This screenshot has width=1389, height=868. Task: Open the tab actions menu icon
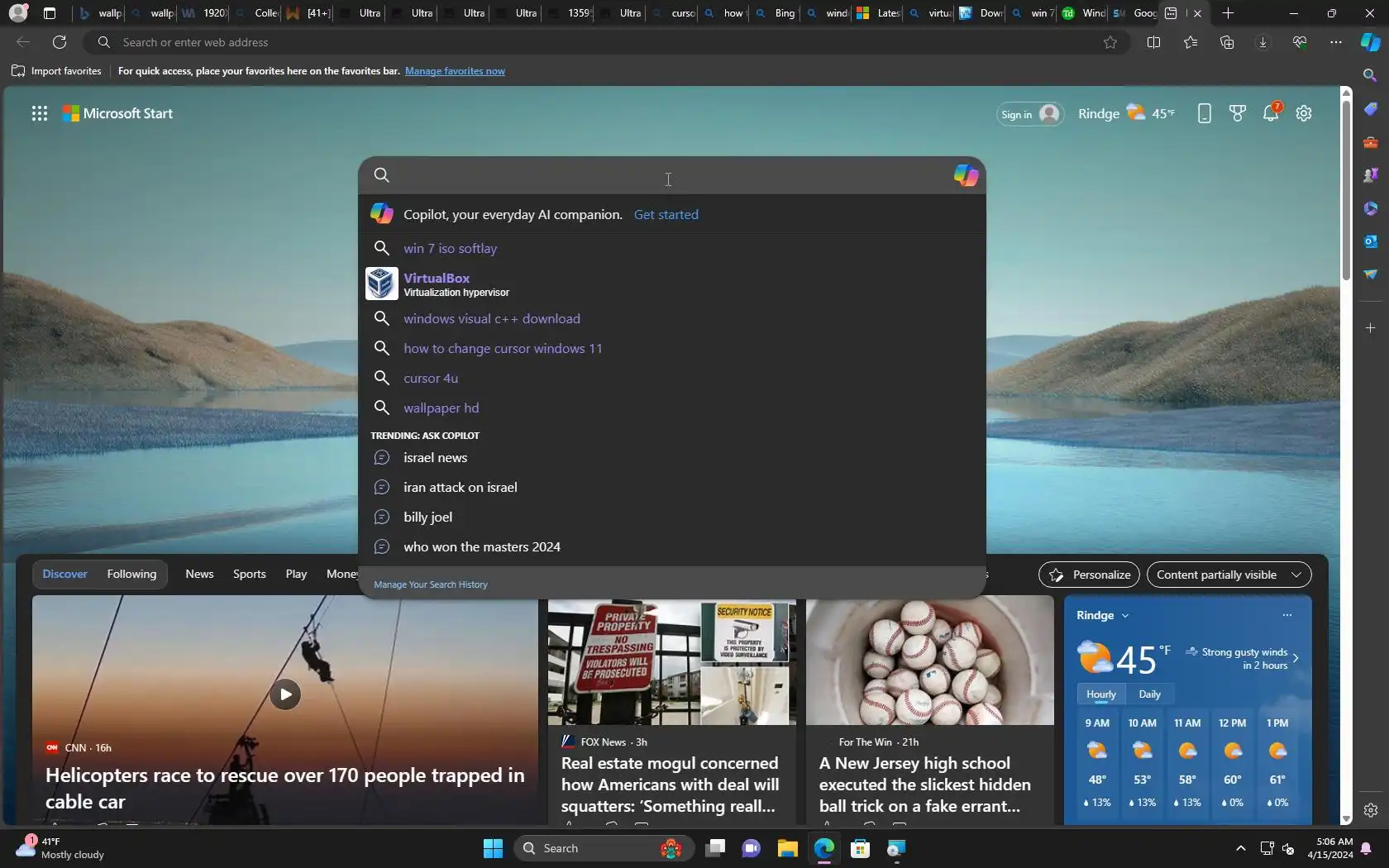coord(50,13)
